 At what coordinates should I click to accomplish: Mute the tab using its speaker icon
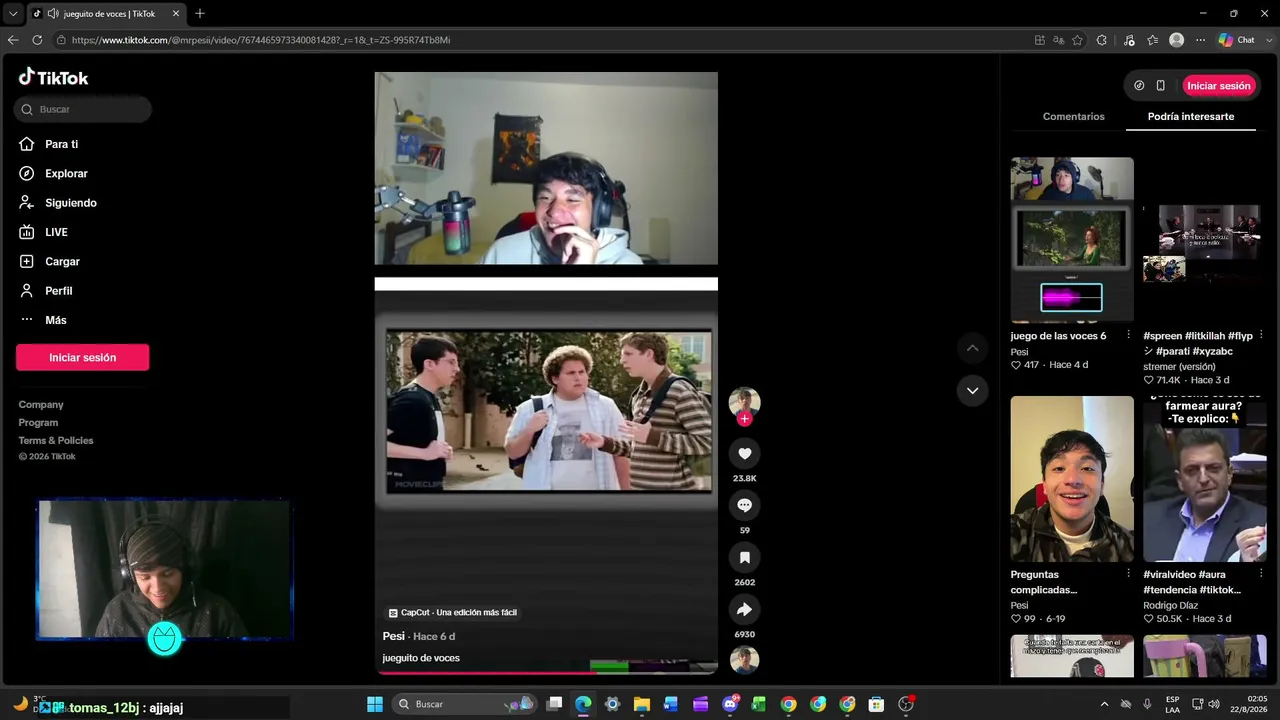[x=52, y=14]
